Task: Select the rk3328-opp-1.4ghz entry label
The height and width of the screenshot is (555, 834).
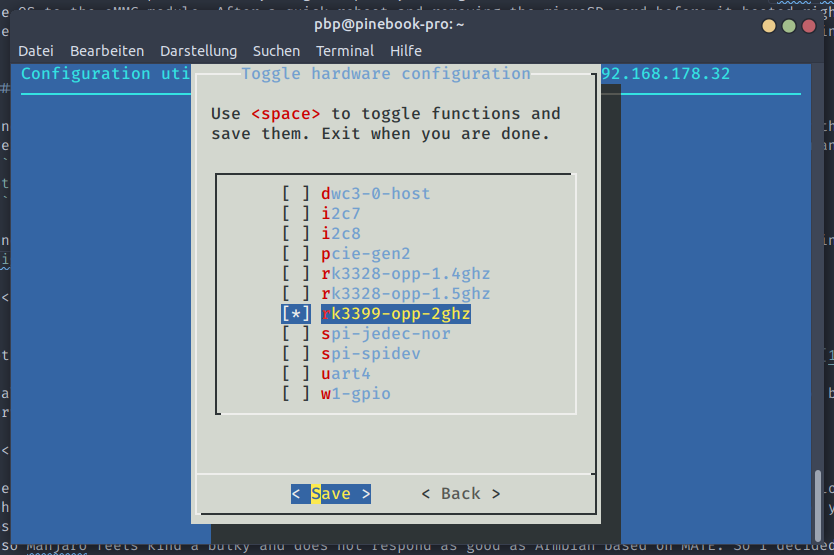Action: point(405,274)
